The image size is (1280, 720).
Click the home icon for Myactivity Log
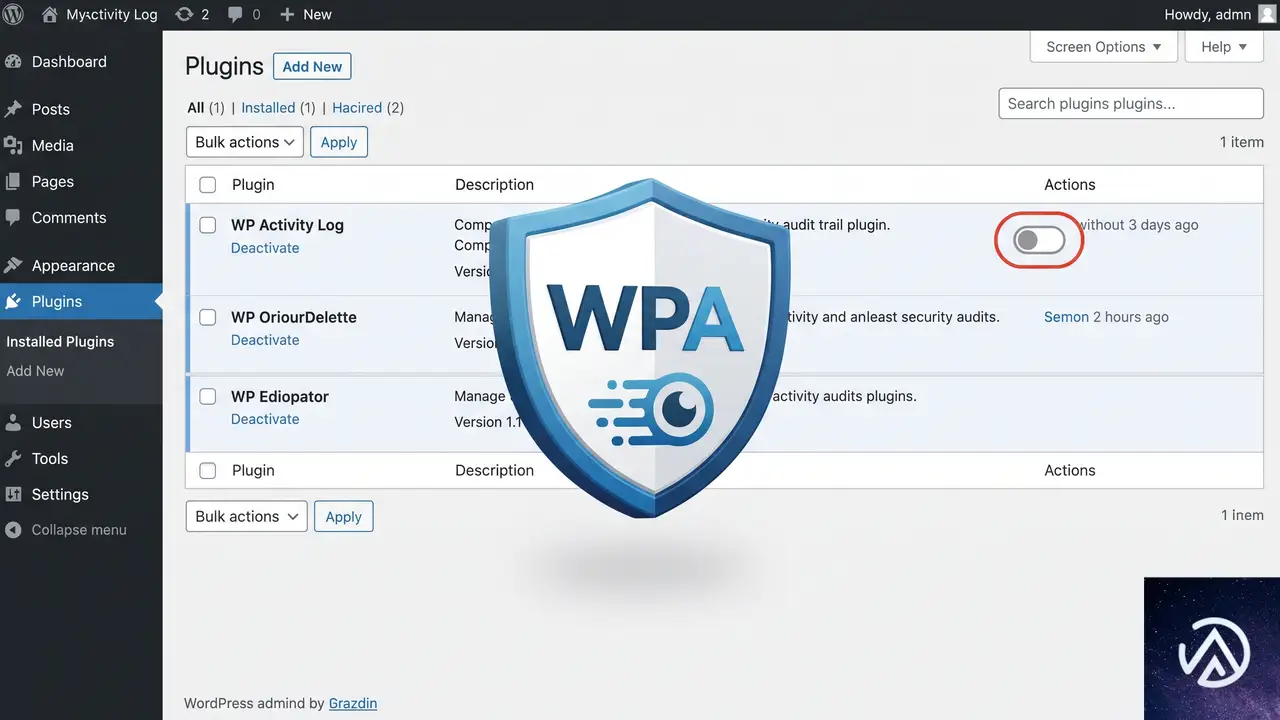50,14
